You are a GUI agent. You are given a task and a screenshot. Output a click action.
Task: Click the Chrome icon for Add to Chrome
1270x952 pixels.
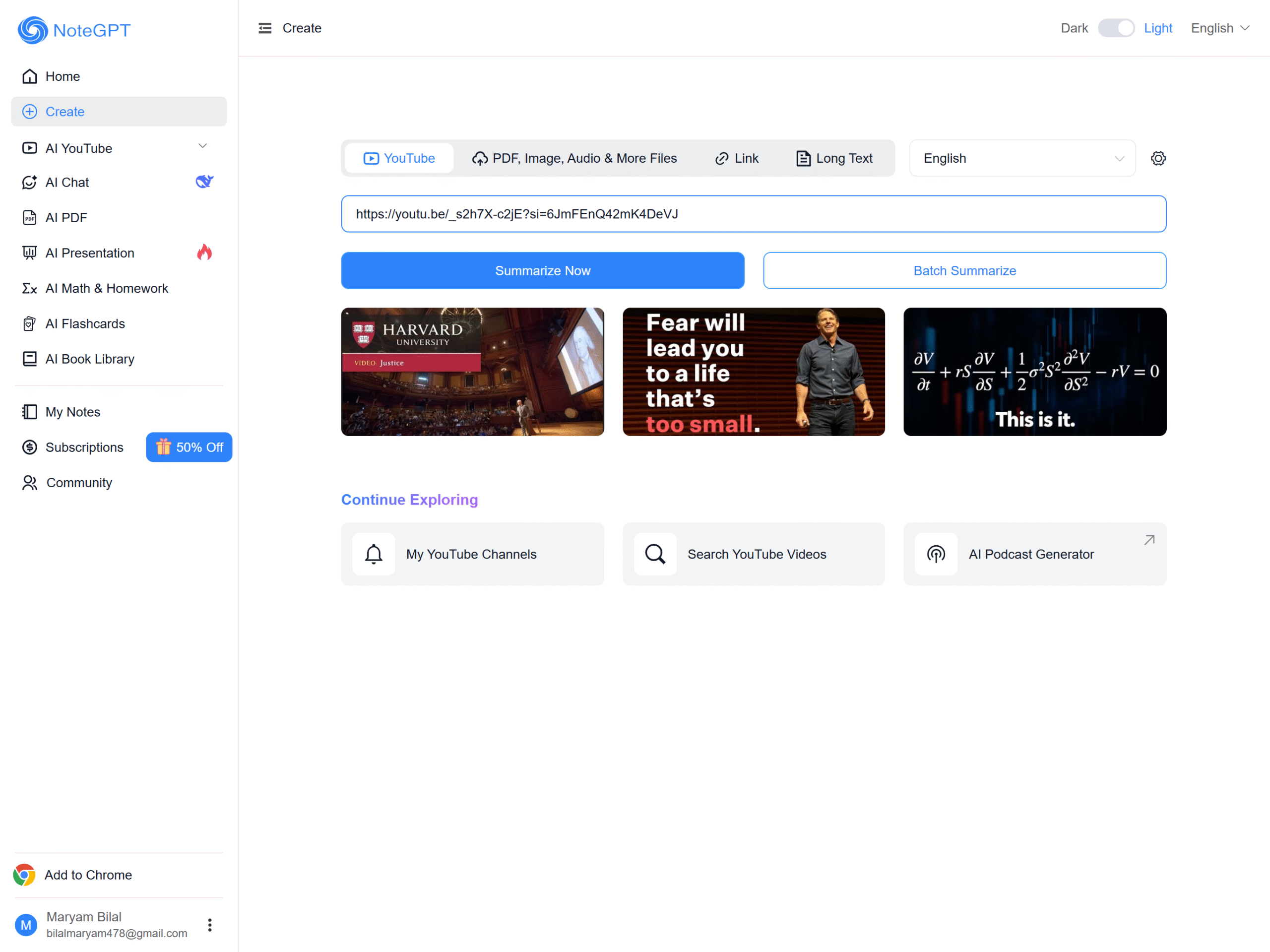tap(24, 875)
